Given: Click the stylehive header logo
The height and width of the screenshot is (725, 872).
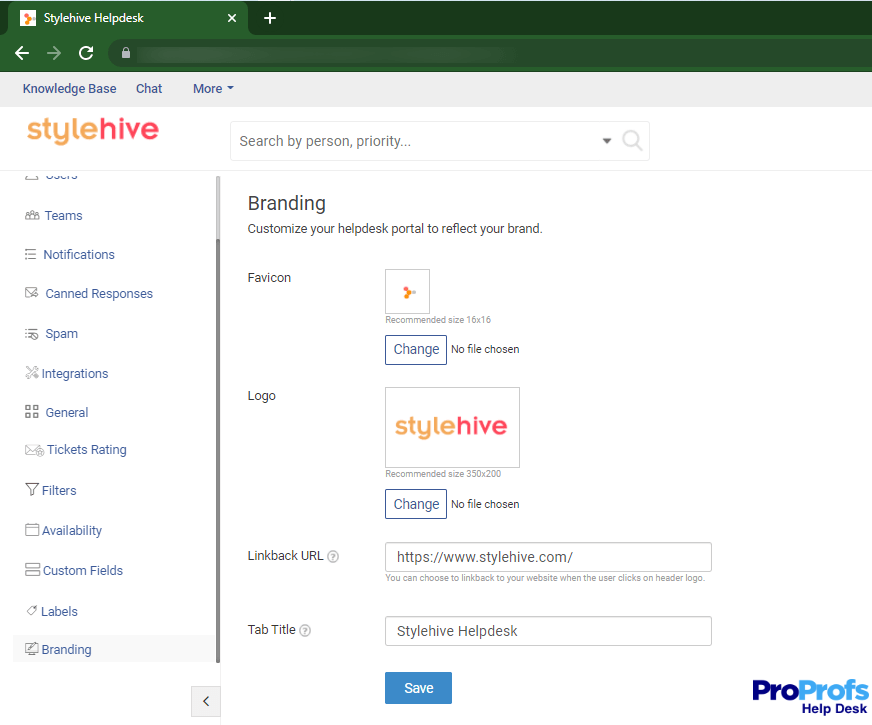Looking at the screenshot, I should pyautogui.click(x=93, y=130).
